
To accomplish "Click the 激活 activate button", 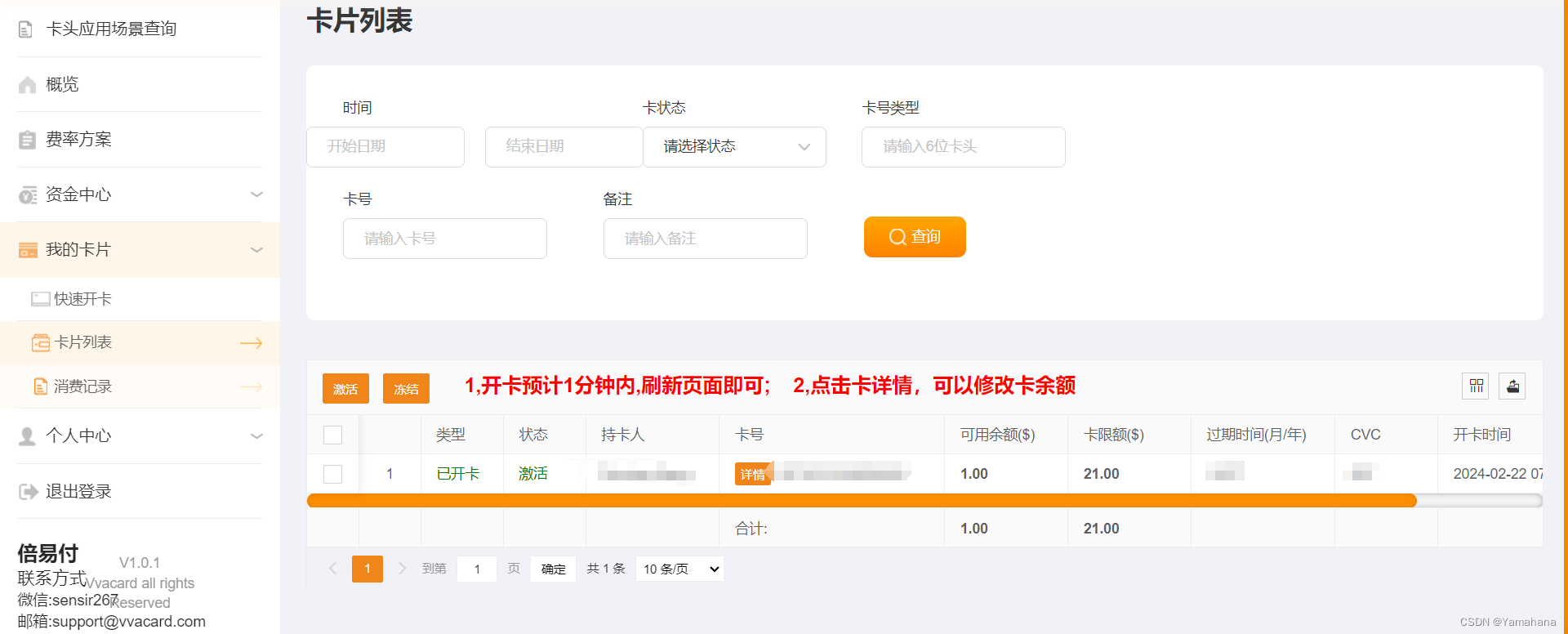I will tap(345, 389).
